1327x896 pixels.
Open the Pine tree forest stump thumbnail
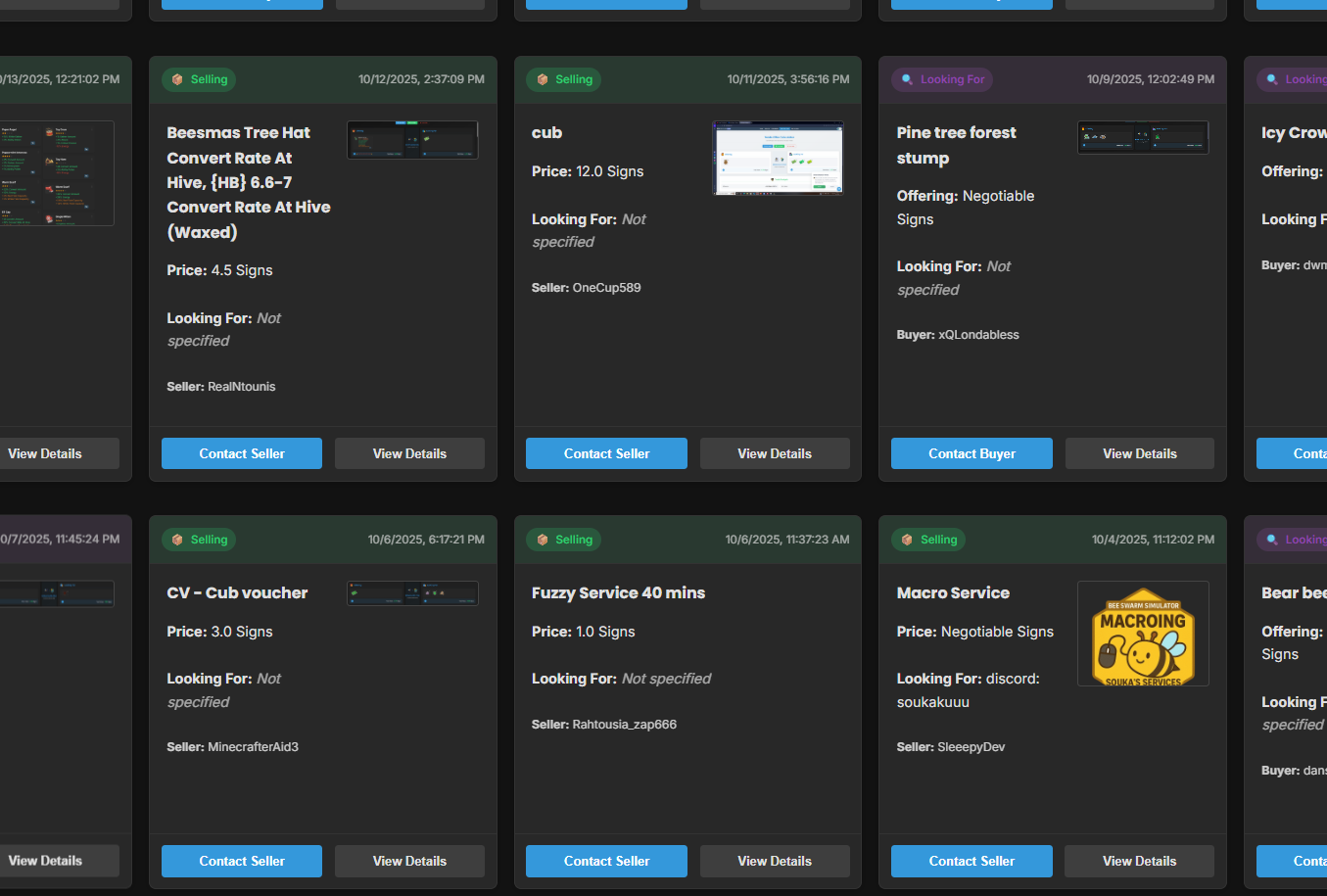tap(1142, 137)
